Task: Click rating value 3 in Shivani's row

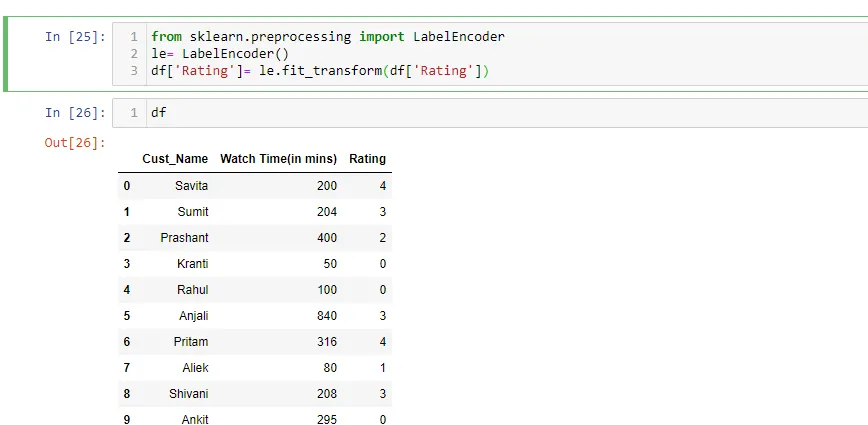Action: 383,393
